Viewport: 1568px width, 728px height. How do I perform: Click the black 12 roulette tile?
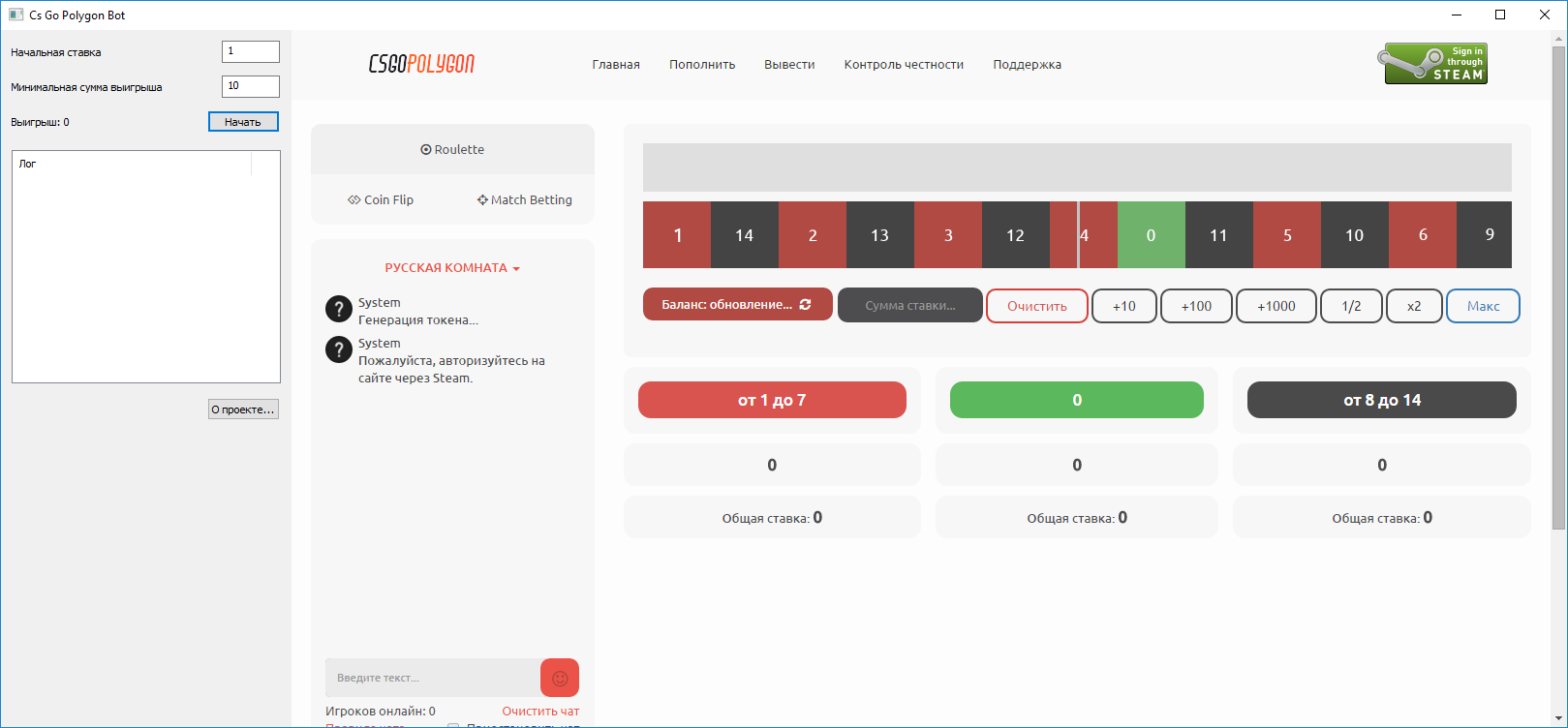click(x=1016, y=234)
